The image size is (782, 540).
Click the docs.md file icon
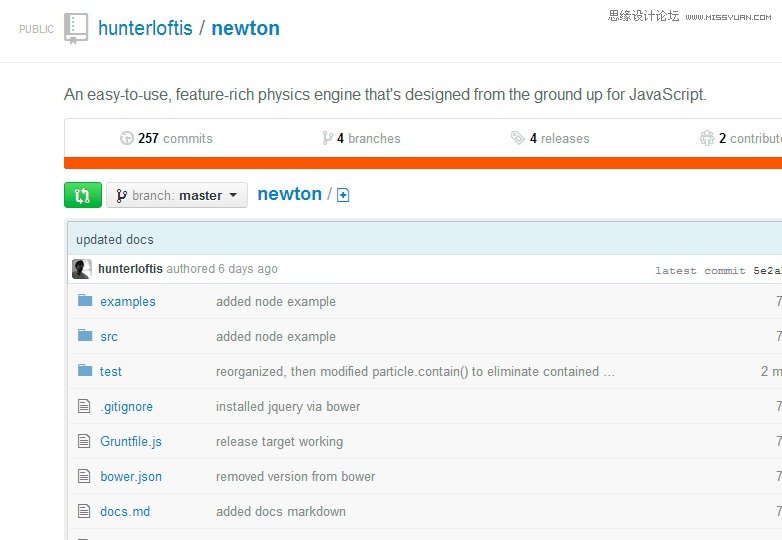[84, 511]
